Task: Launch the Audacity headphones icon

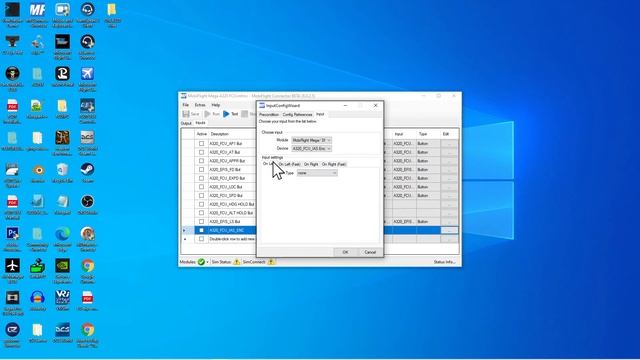Action: click(37, 298)
